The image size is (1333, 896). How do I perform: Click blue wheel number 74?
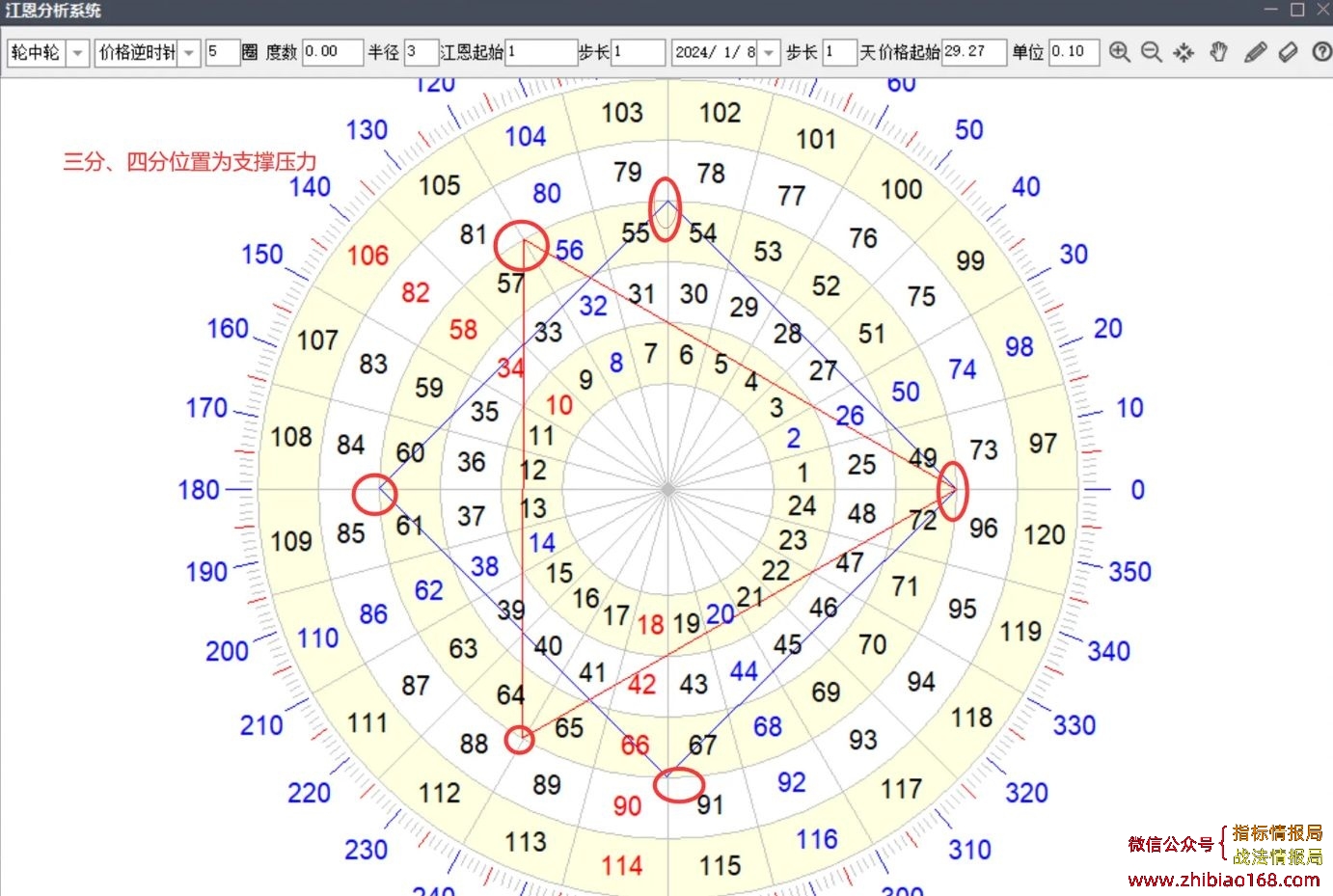(x=963, y=369)
